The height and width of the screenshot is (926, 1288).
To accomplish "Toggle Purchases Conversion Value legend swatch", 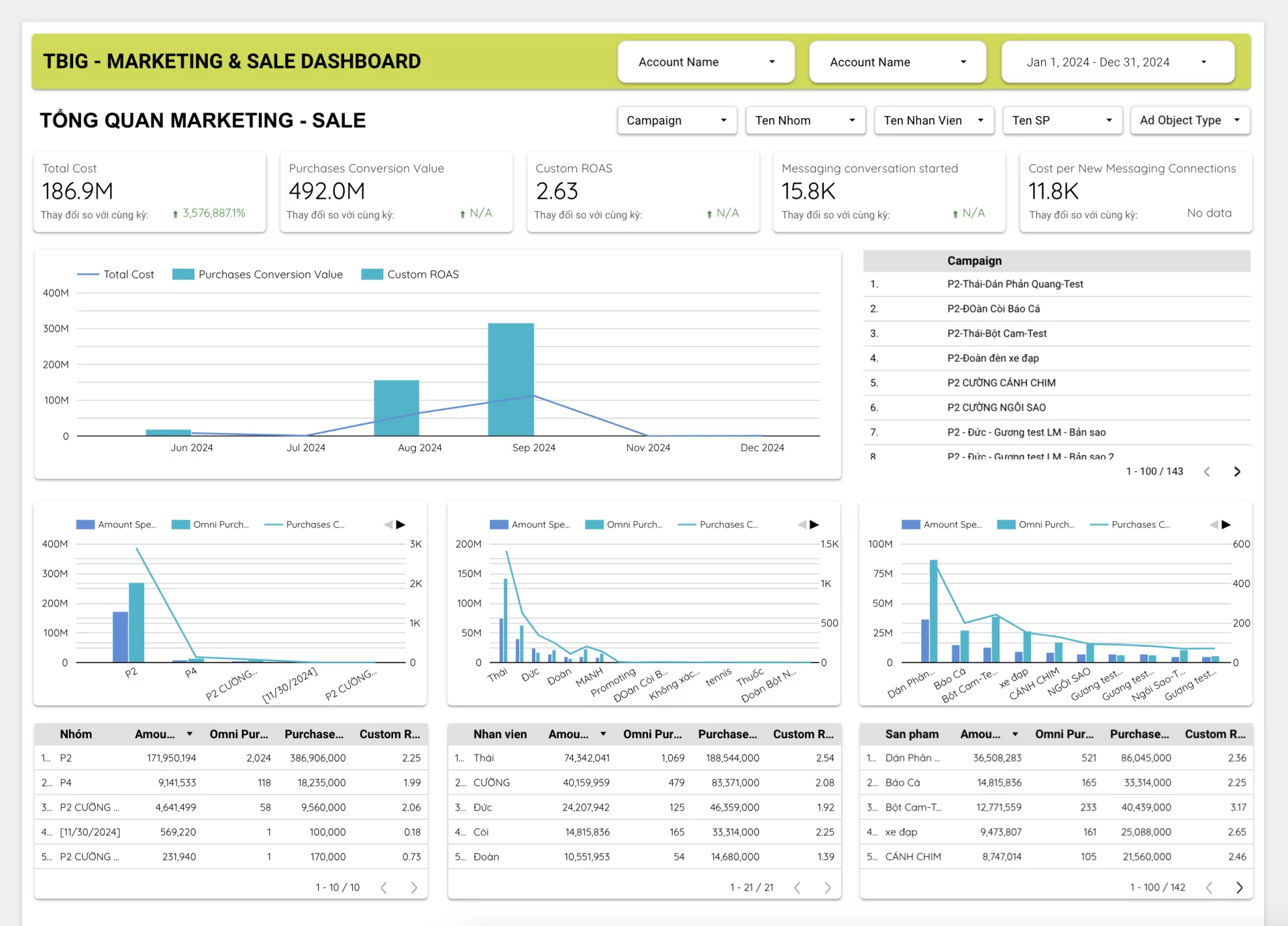I will point(183,274).
